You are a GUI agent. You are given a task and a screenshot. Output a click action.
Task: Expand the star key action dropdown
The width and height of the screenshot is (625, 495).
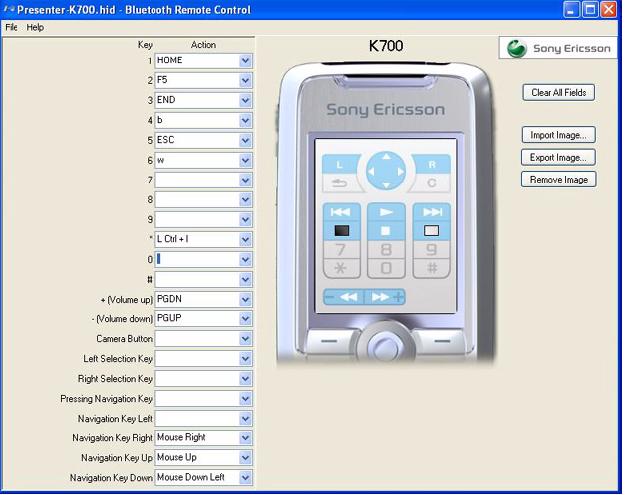pos(246,240)
